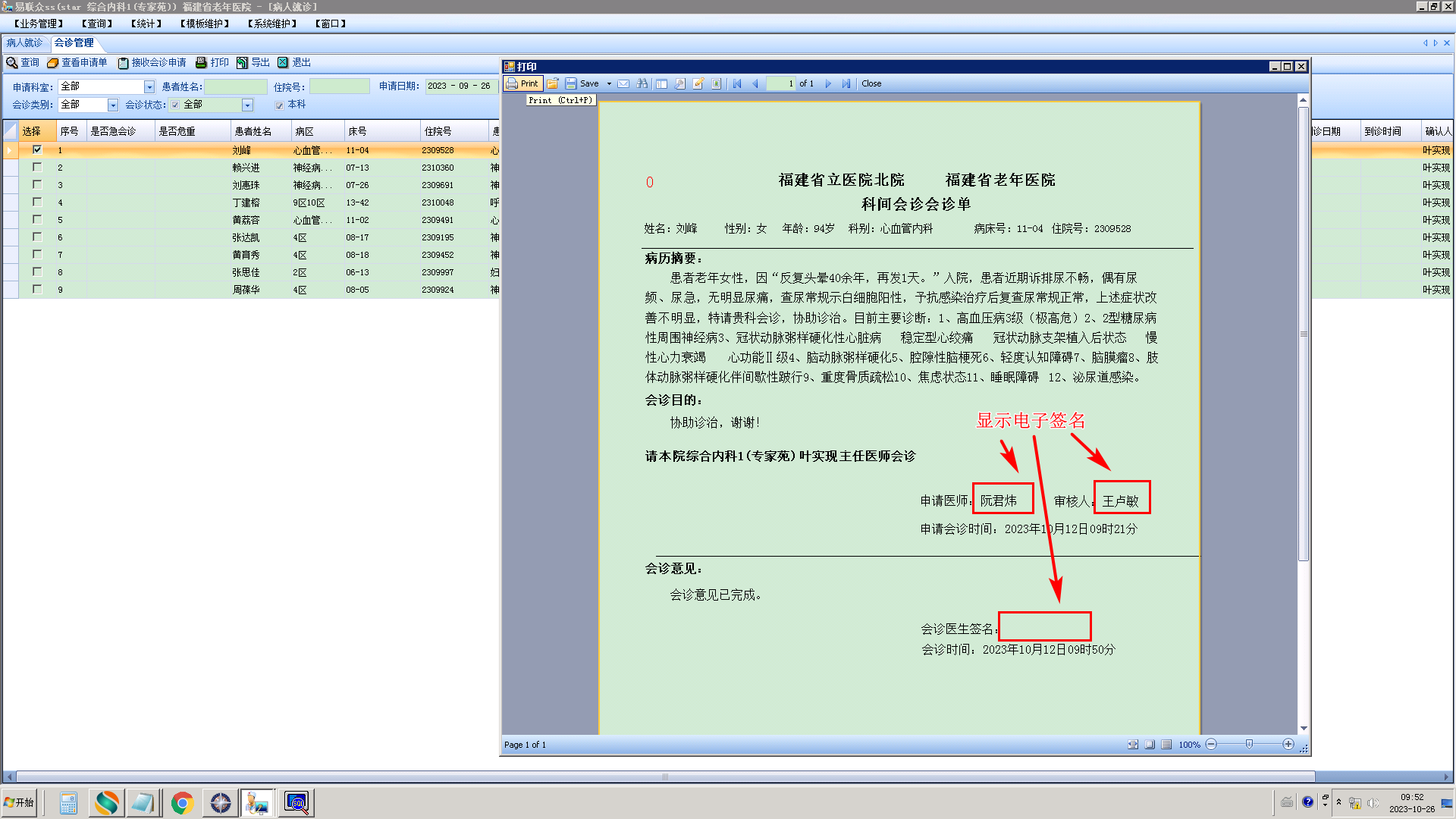The width and height of the screenshot is (1456, 819).
Task: Open Chrome from the taskbar
Action: (182, 802)
